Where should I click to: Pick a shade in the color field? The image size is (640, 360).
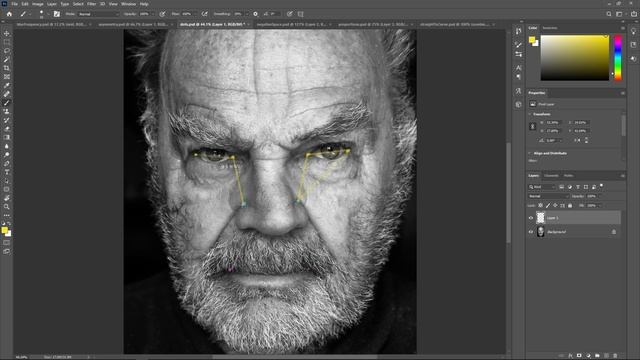[575, 58]
